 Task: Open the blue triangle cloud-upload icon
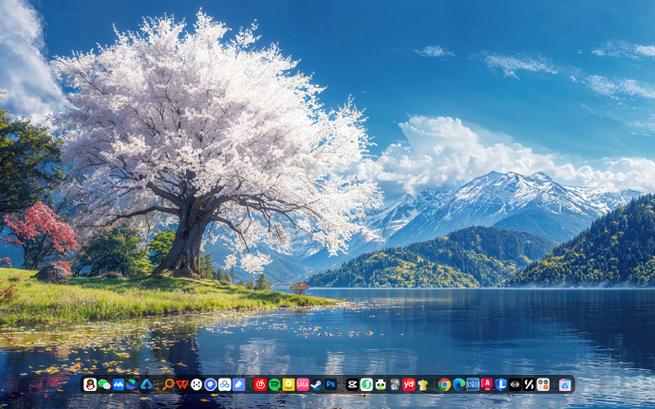146,384
